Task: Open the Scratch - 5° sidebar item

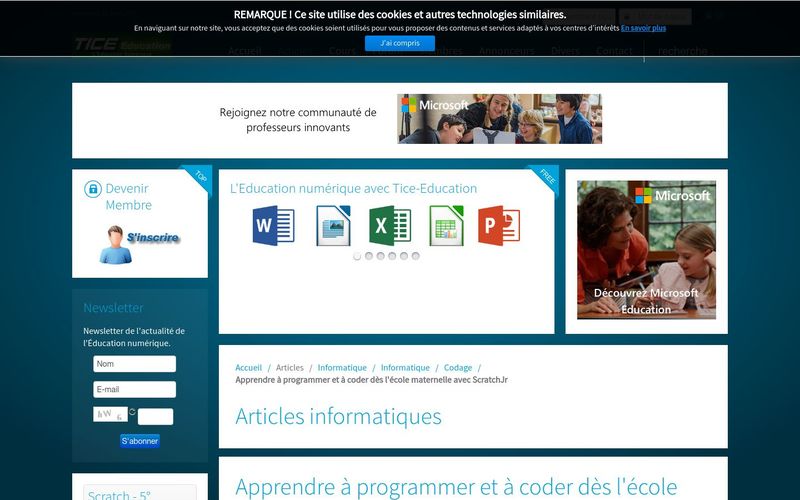Action: click(119, 495)
